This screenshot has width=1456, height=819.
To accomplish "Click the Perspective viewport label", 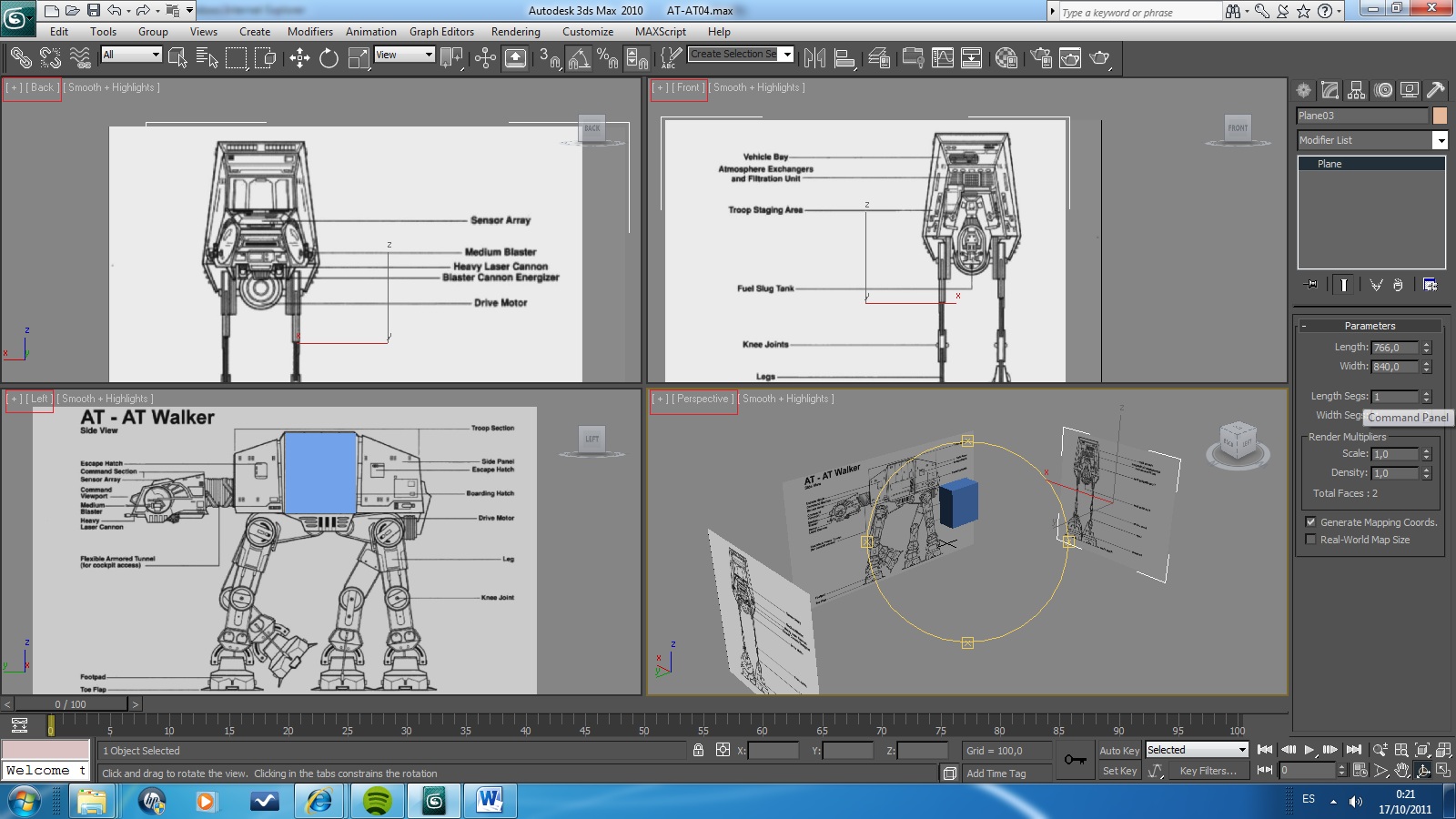I will (x=703, y=399).
